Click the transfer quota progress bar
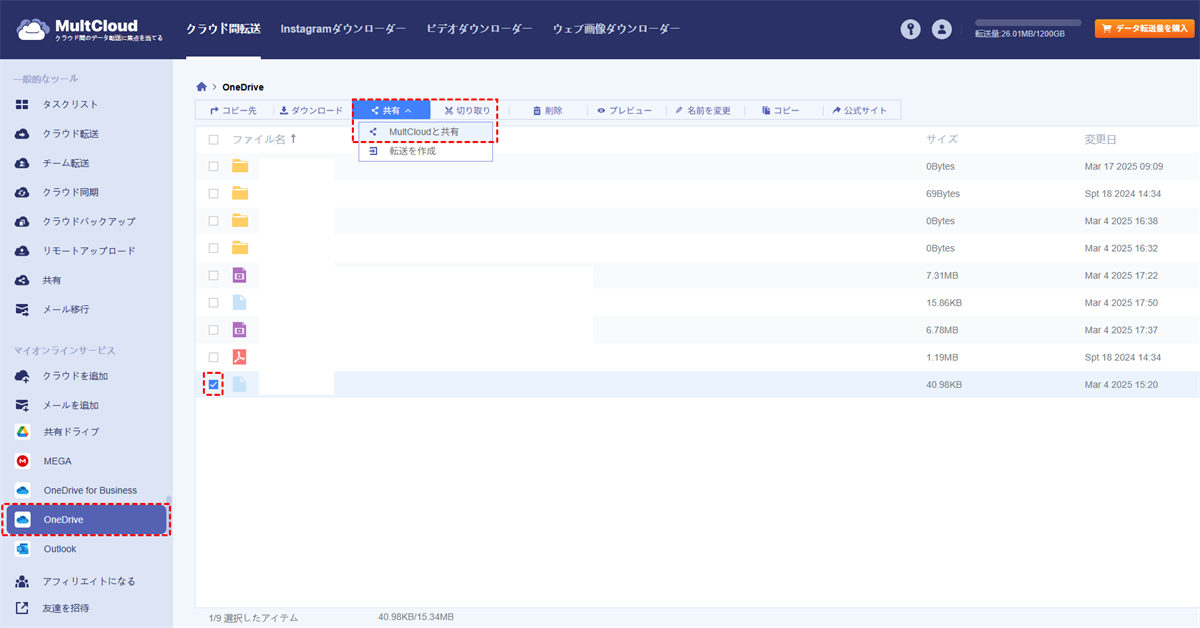This screenshot has width=1200, height=628. click(1028, 22)
